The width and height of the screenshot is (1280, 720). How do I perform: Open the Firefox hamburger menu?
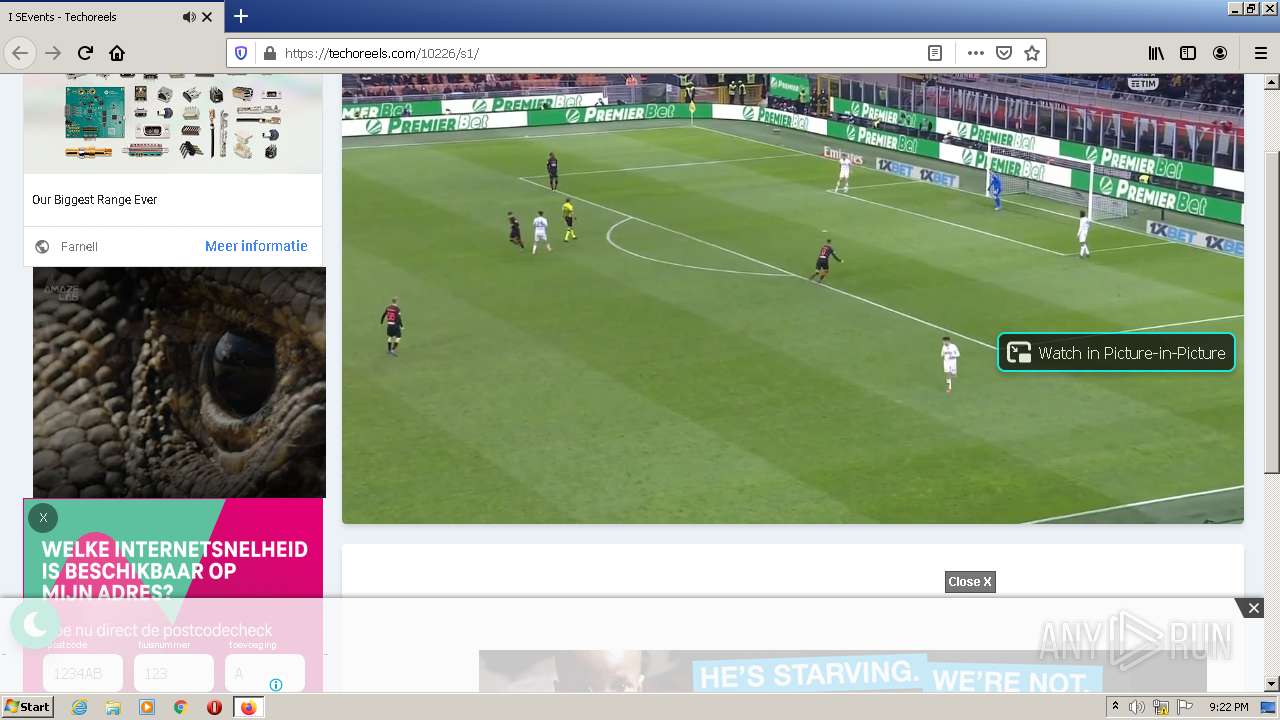click(1260, 53)
